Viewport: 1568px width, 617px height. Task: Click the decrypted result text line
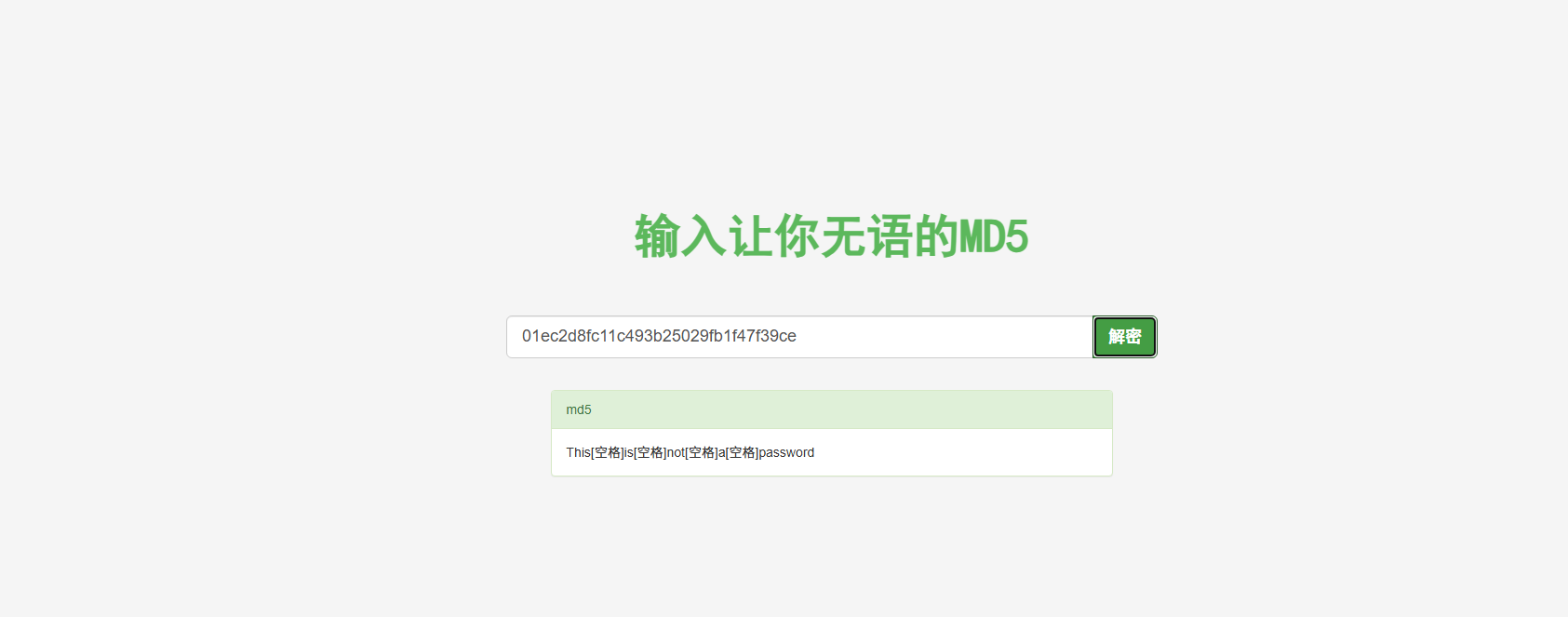(690, 452)
